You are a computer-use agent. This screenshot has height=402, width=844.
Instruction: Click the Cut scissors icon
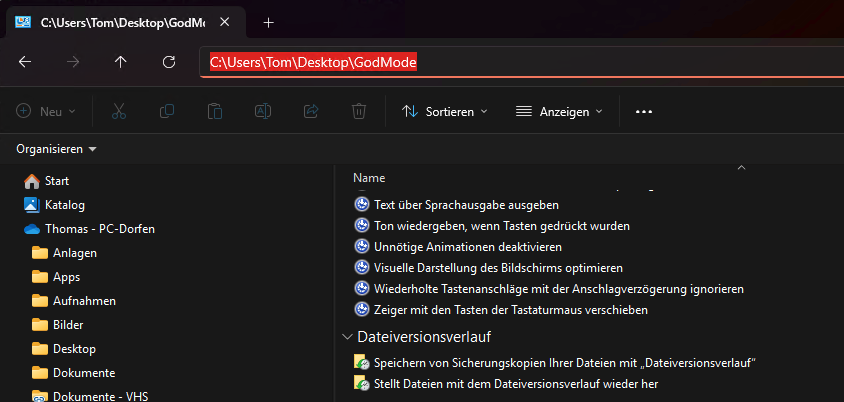coord(119,112)
